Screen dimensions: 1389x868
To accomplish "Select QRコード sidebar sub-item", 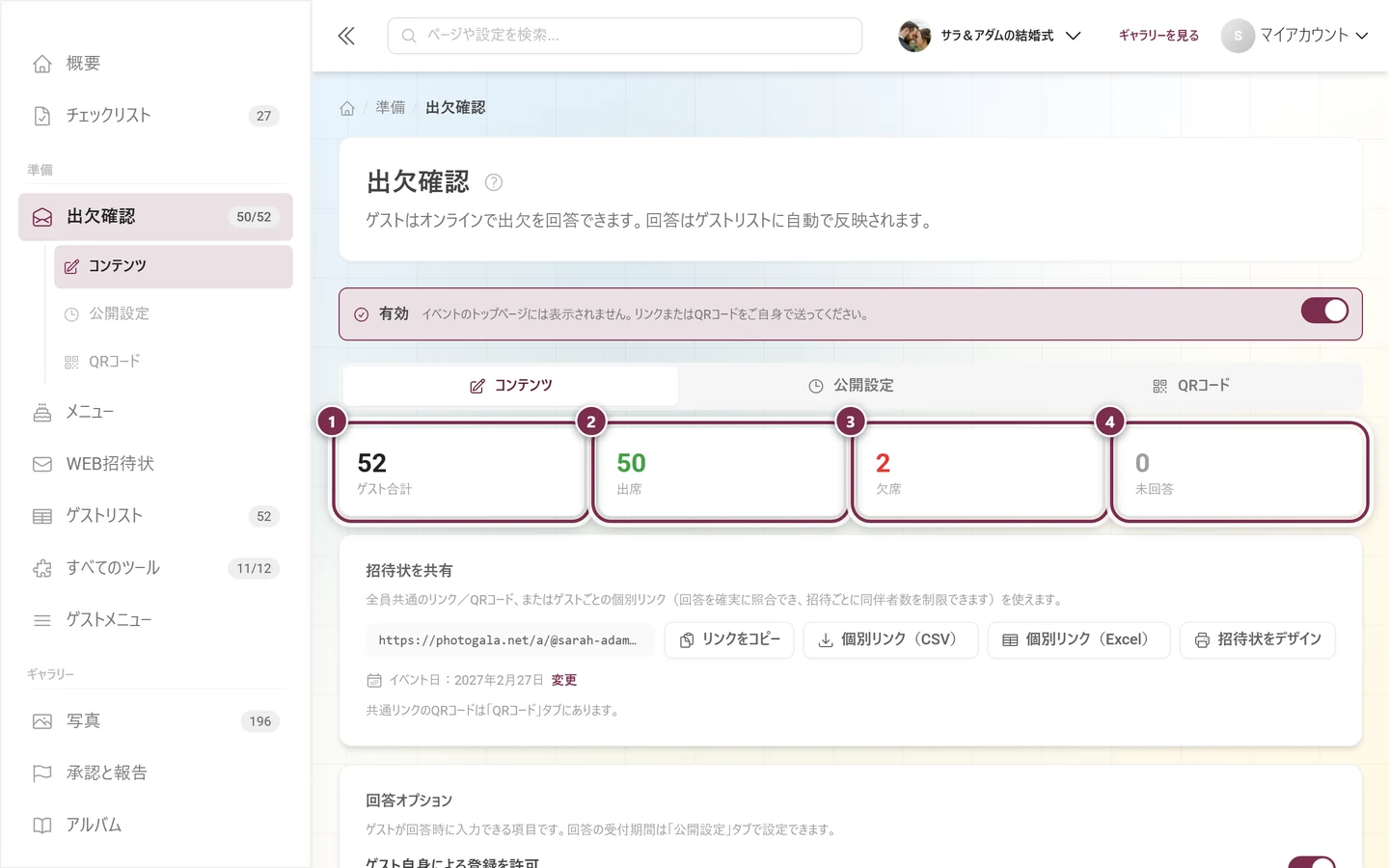I will pyautogui.click(x=174, y=362).
